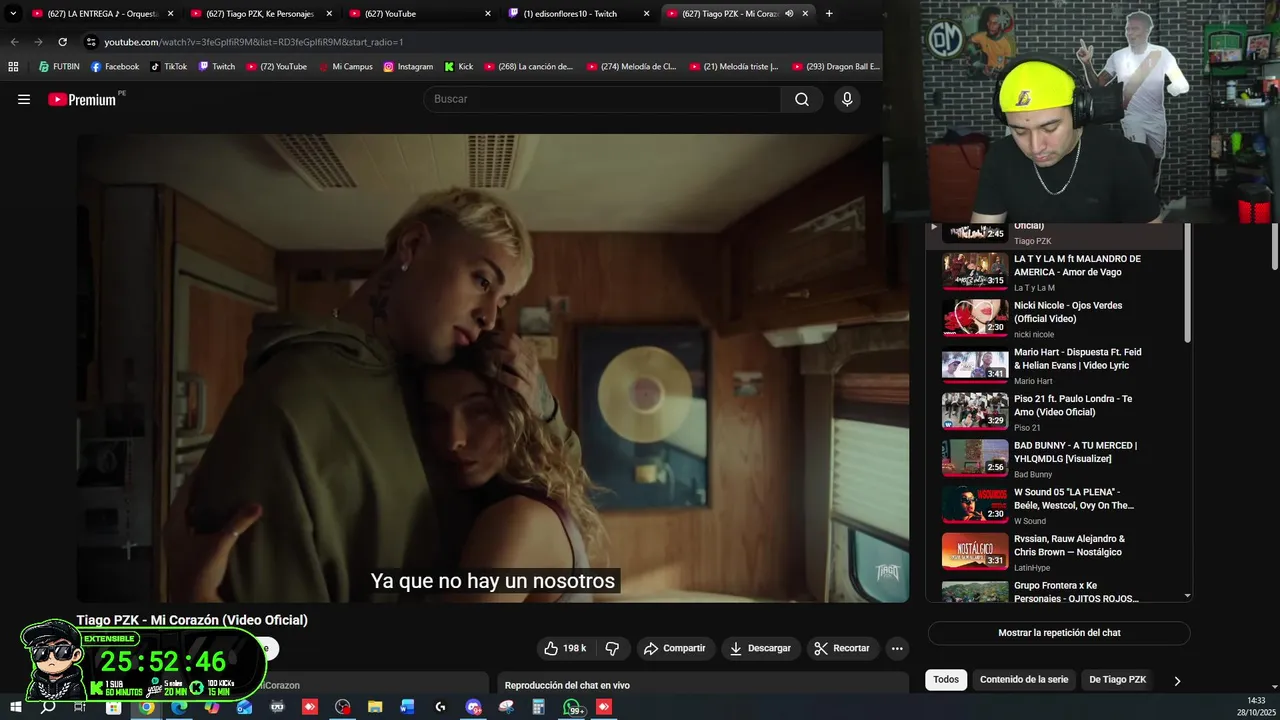Open the Twitch bookmark
Image resolution: width=1280 pixels, height=720 pixels.
(217, 67)
